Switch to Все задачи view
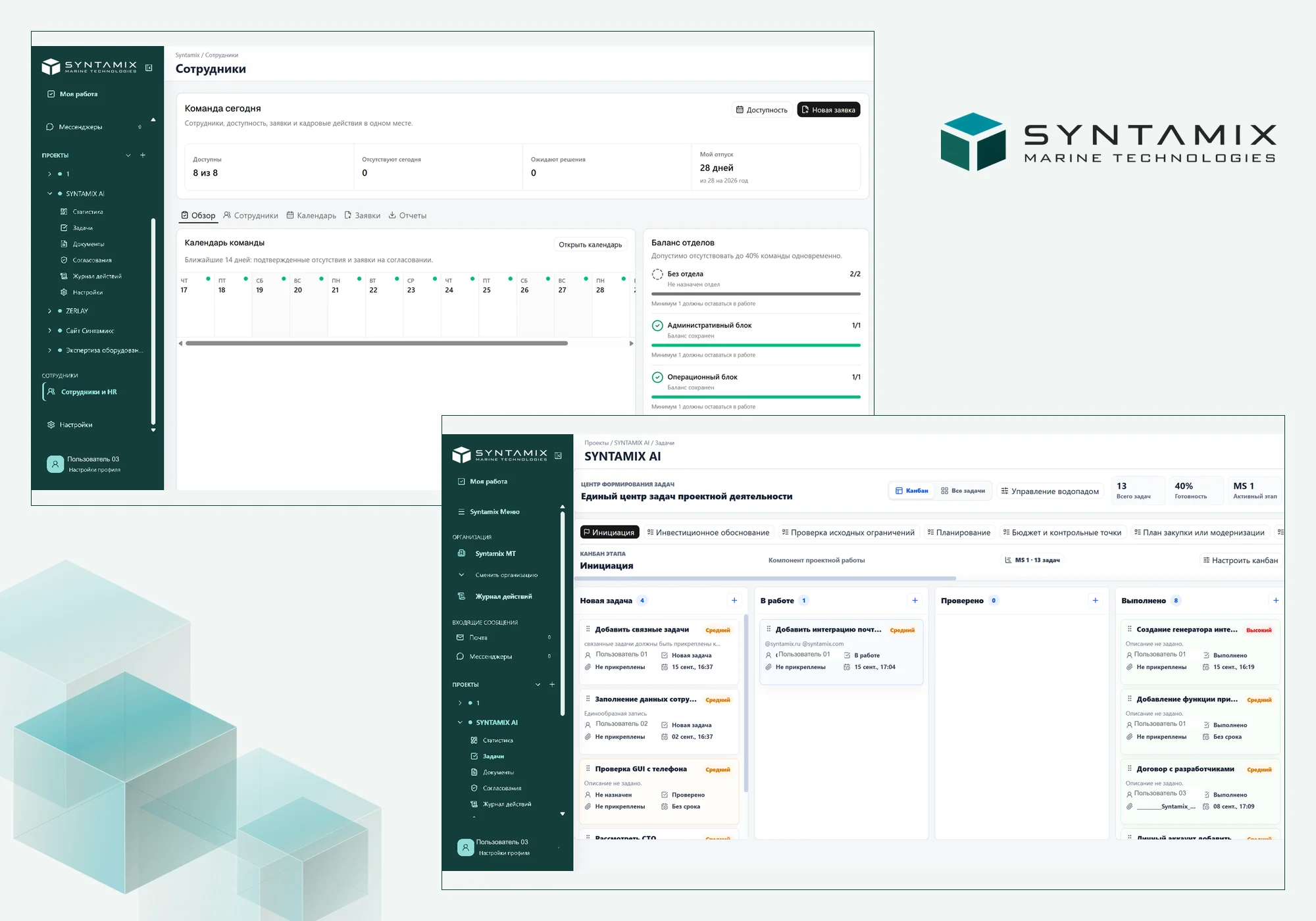The width and height of the screenshot is (1316, 921). pyautogui.click(x=963, y=491)
